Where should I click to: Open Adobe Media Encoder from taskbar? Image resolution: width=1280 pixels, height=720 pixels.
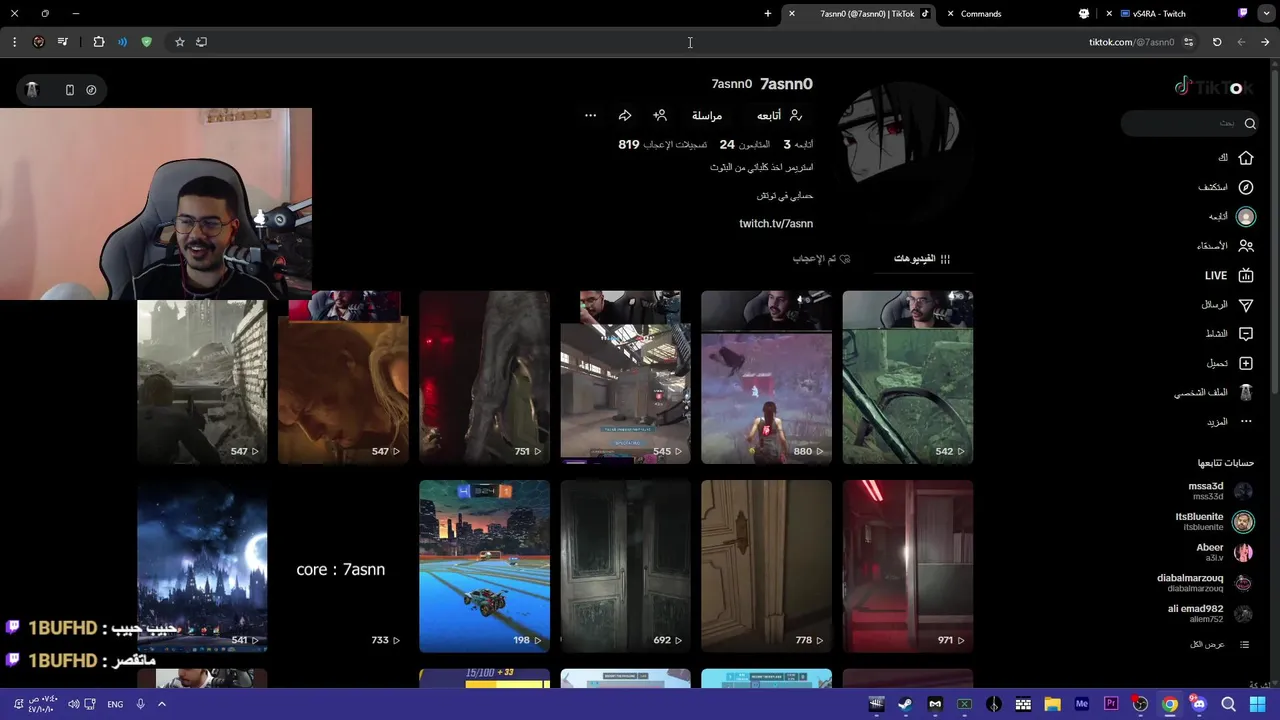[1081, 704]
